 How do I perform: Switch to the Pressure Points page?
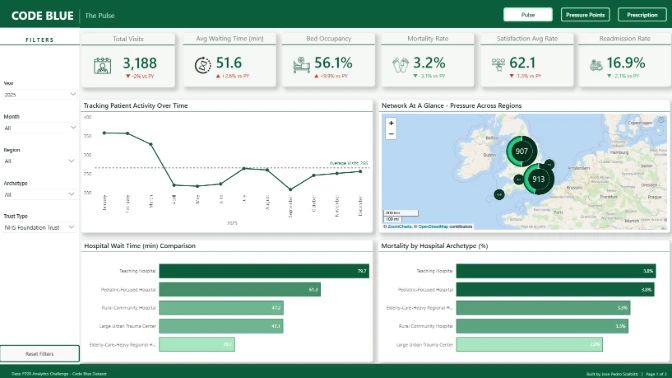(585, 15)
